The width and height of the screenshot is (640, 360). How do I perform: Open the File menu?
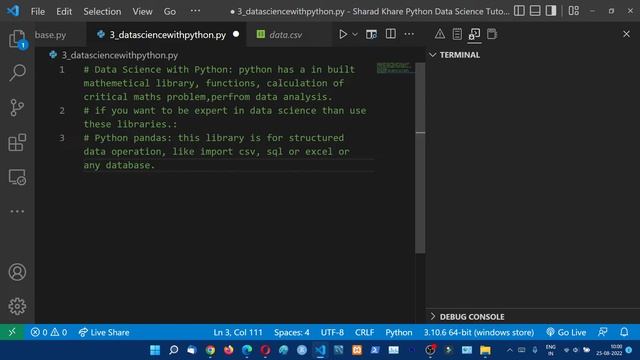(x=38, y=11)
